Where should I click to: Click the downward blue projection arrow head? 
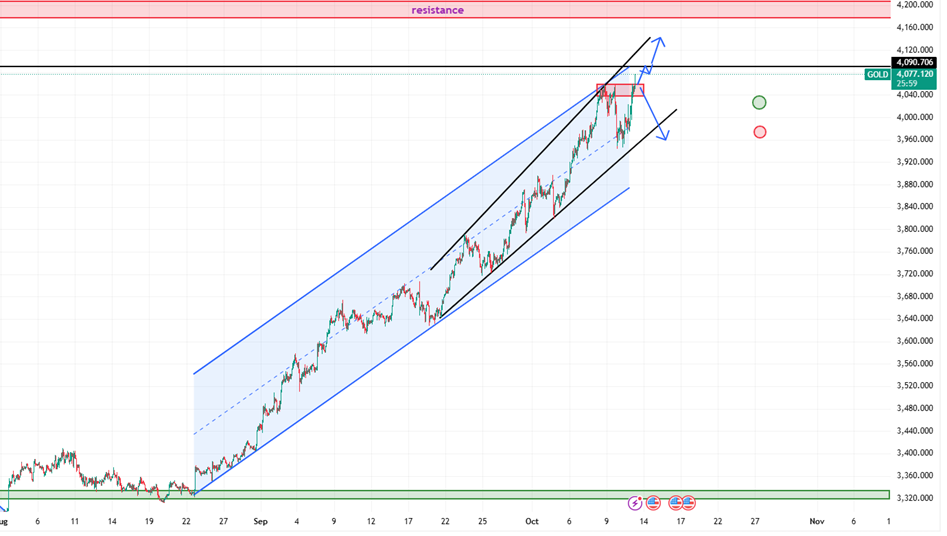pos(662,138)
